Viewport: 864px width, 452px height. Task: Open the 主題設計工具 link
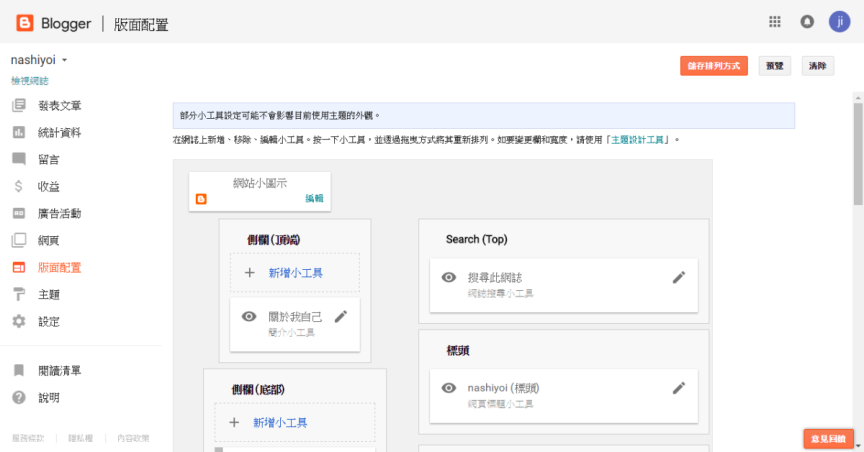pyautogui.click(x=638, y=140)
